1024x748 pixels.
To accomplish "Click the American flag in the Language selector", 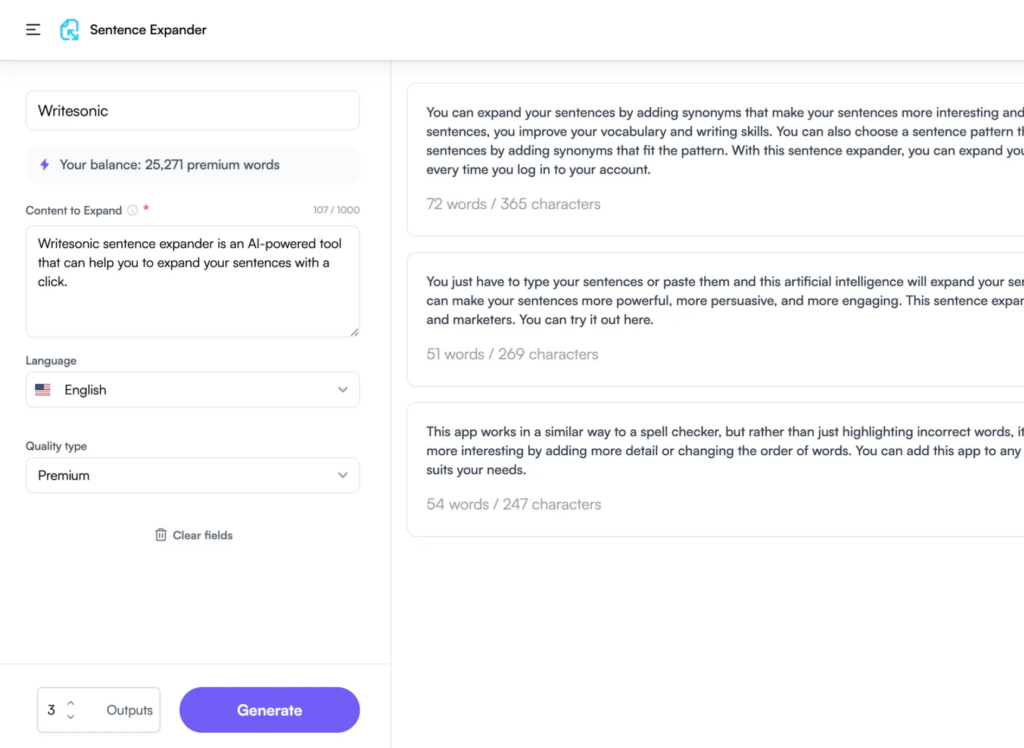I will (x=42, y=389).
